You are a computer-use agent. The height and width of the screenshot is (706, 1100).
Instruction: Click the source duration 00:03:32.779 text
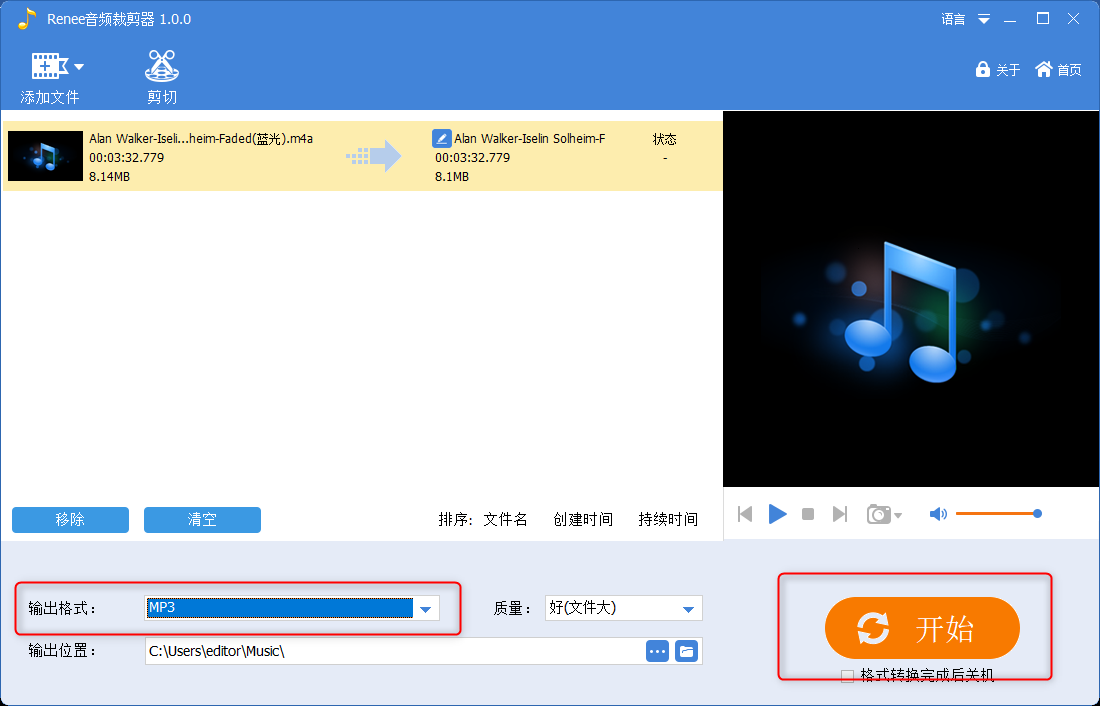point(127,157)
